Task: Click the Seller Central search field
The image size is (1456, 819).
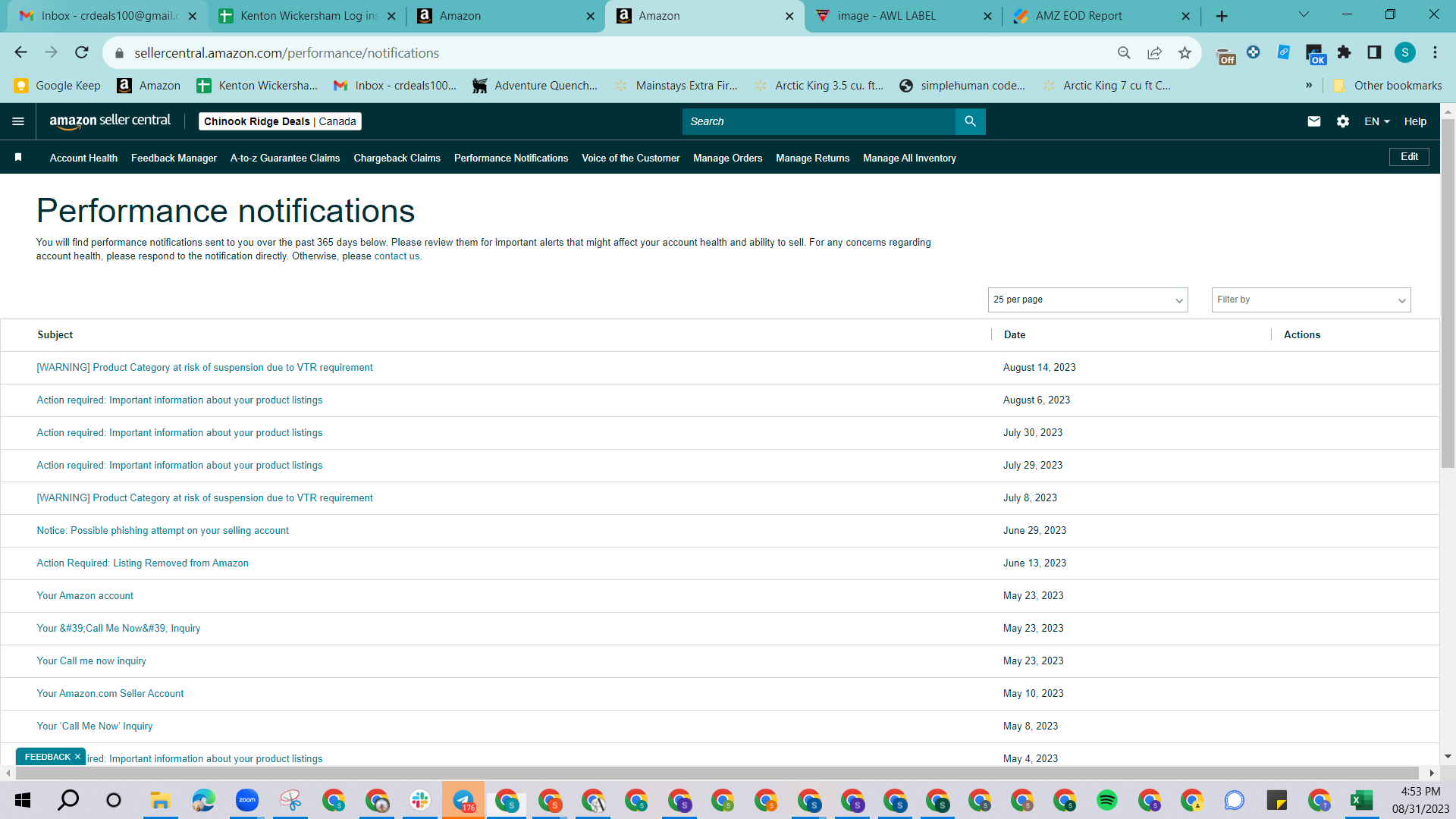Action: pos(819,121)
